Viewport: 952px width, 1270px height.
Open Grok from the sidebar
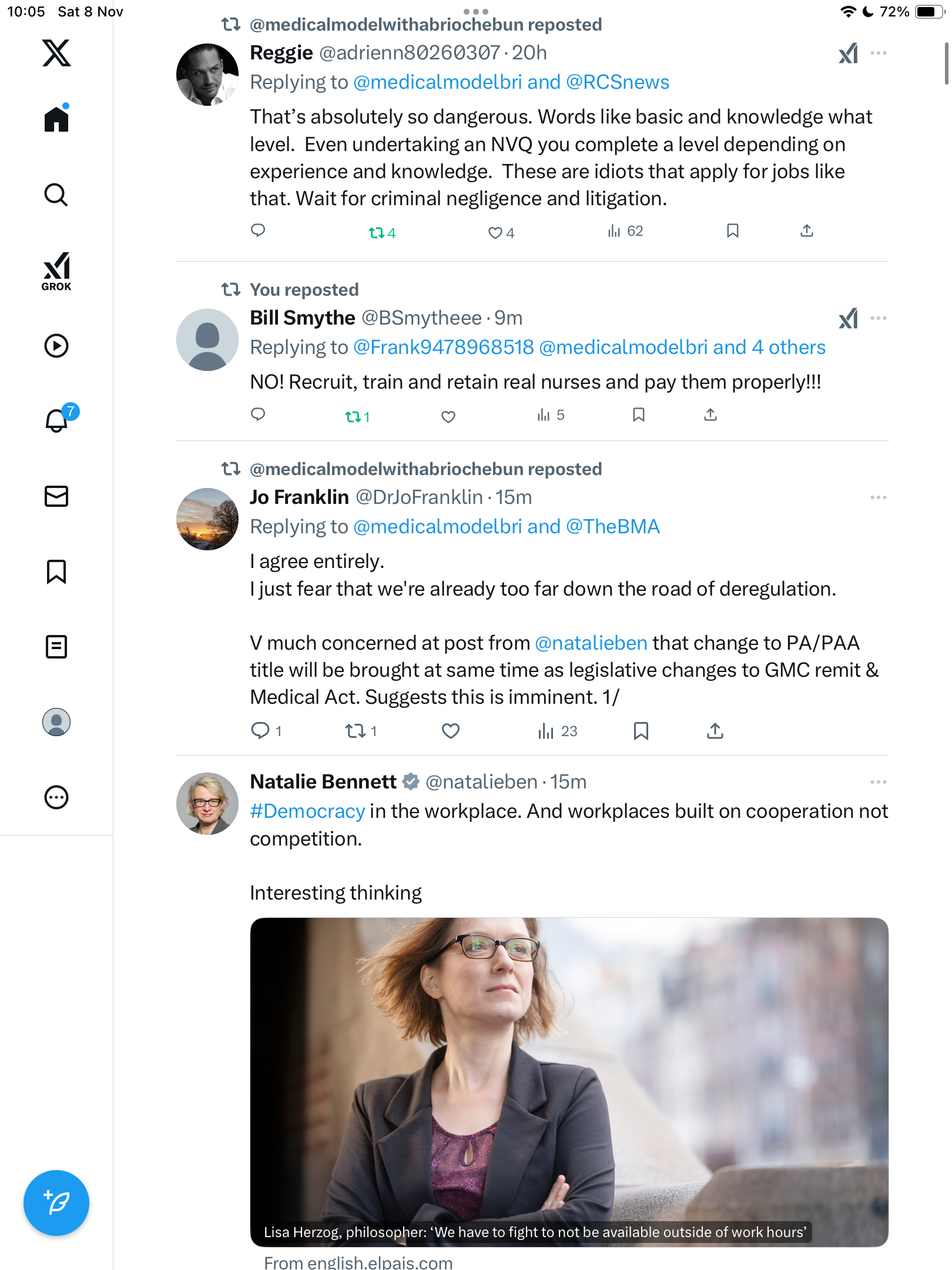[x=56, y=271]
